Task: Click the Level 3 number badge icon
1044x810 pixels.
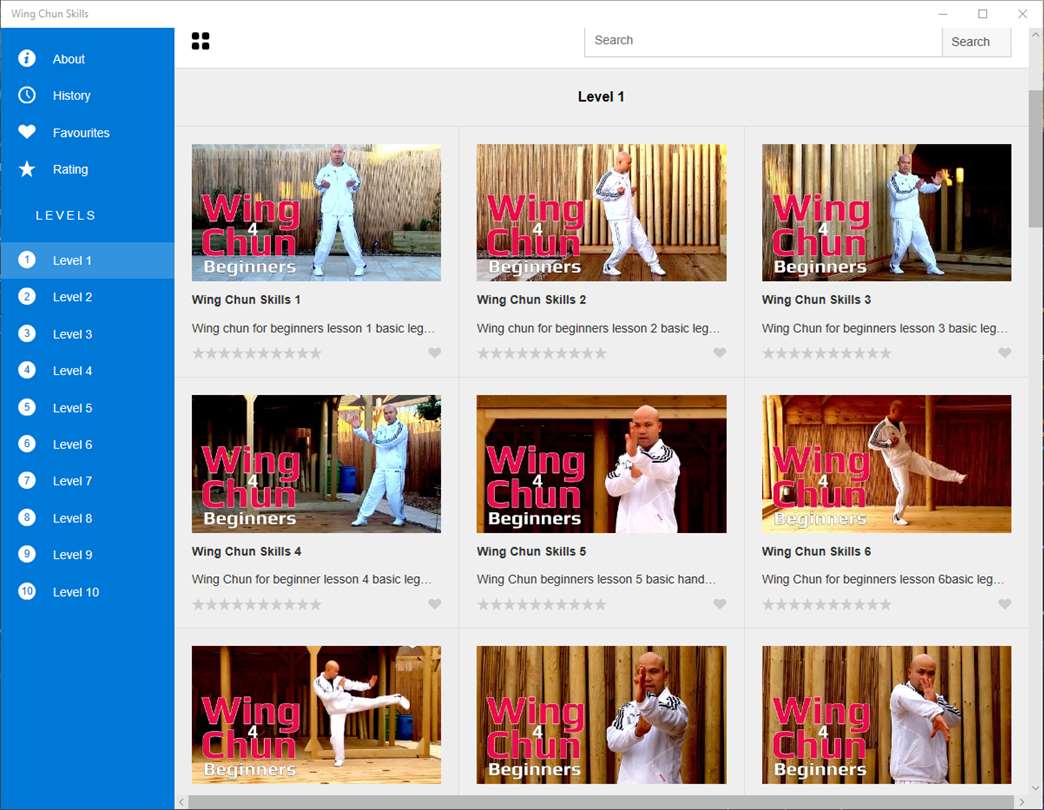Action: (27, 333)
